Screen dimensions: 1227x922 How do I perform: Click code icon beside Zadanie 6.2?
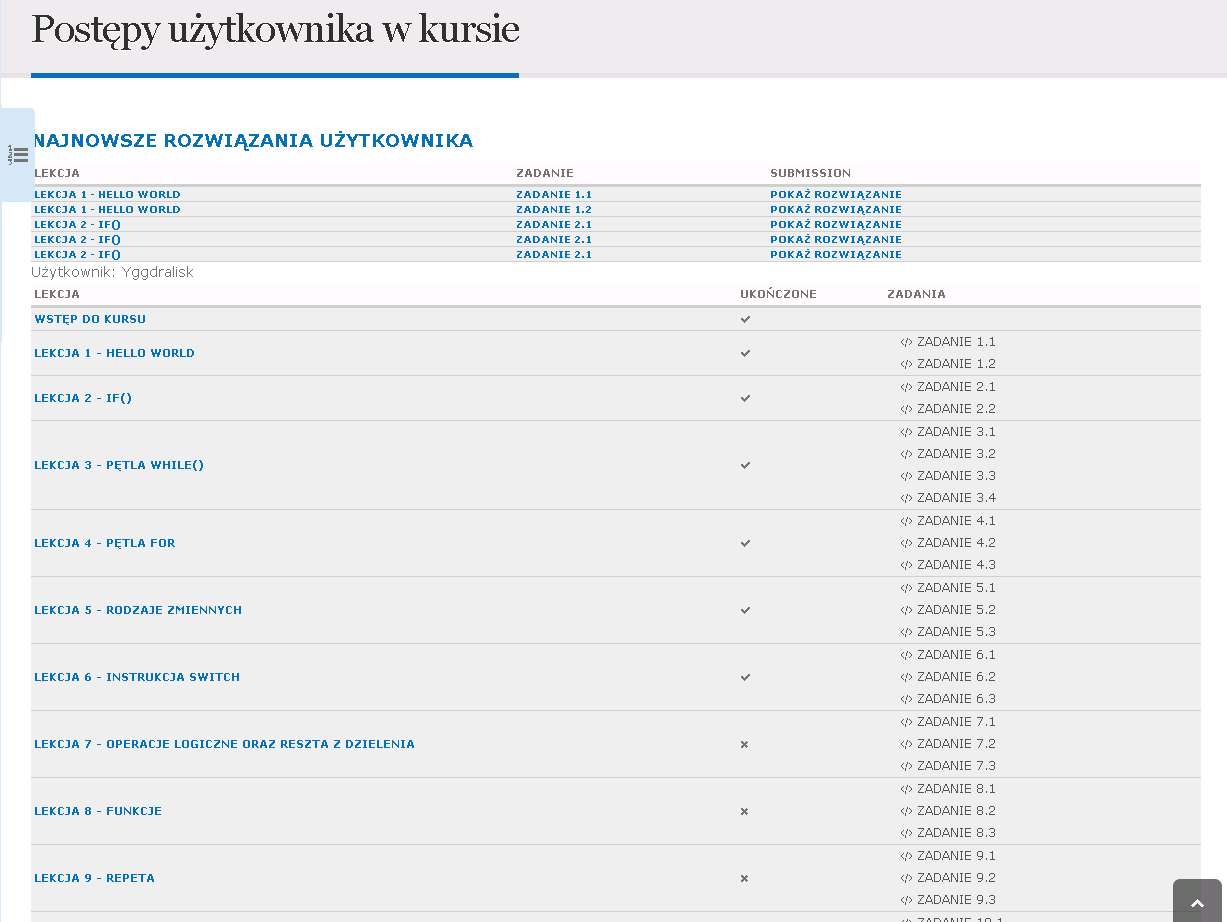(x=906, y=677)
